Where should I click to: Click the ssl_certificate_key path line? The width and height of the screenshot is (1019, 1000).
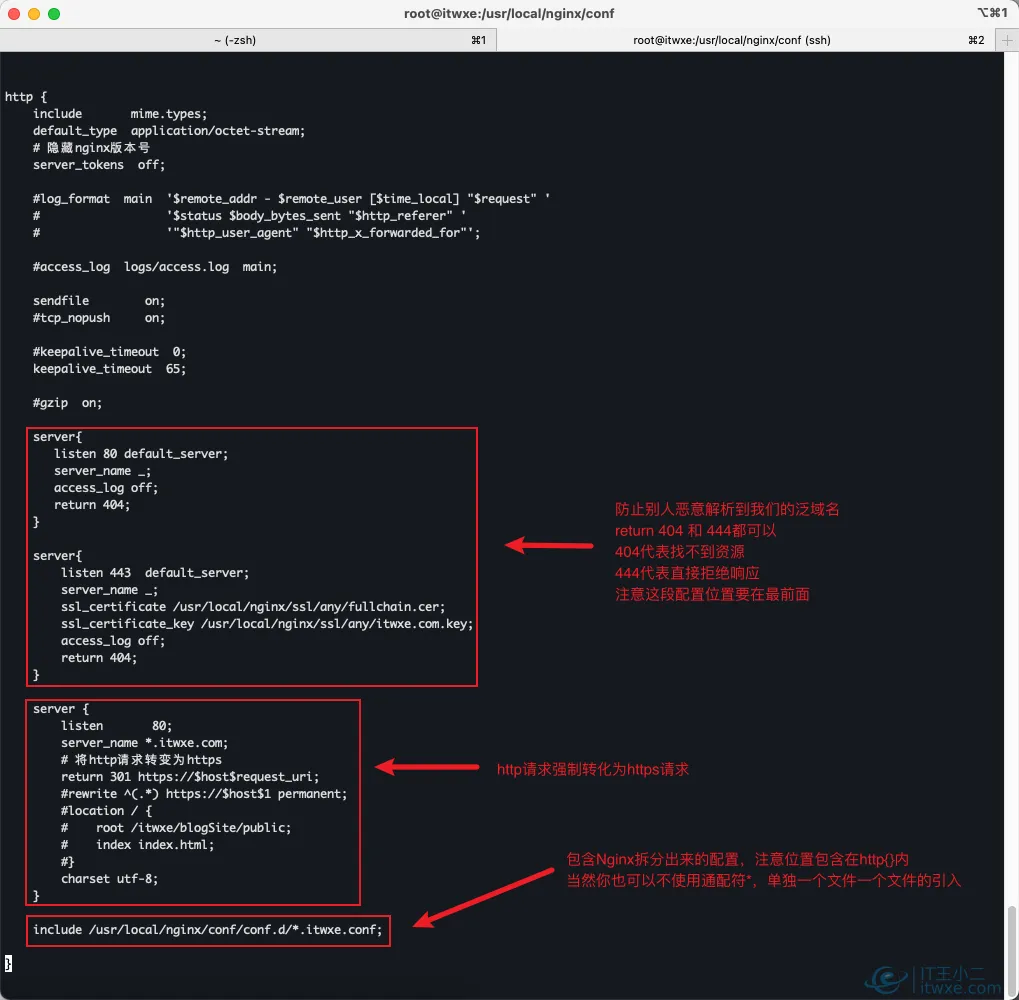(266, 624)
